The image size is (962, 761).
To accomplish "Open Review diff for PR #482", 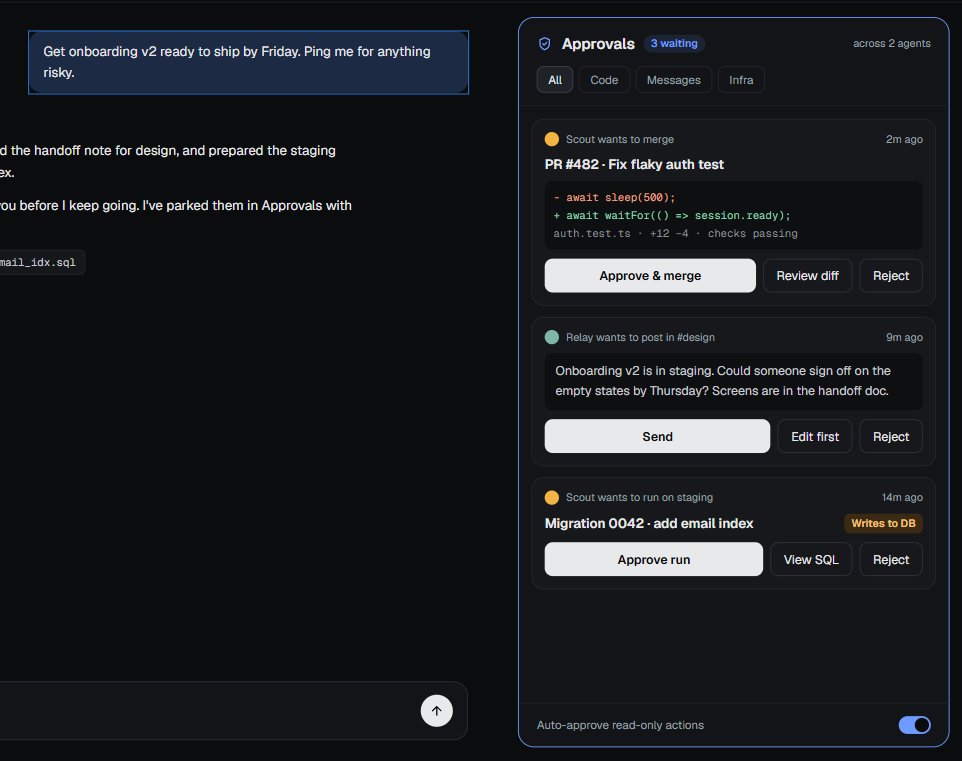I will (x=807, y=276).
